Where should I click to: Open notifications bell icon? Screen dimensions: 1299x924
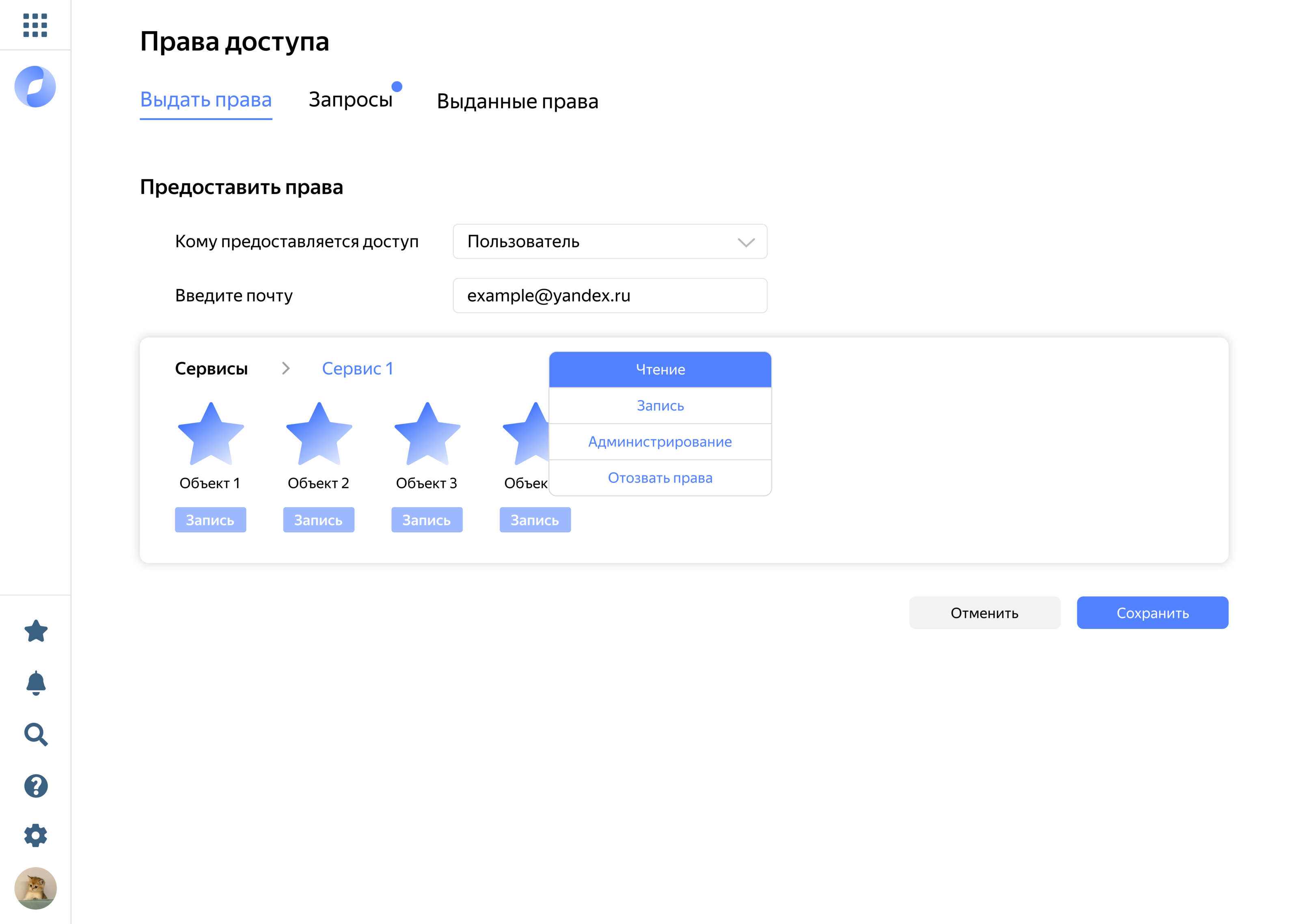[36, 682]
